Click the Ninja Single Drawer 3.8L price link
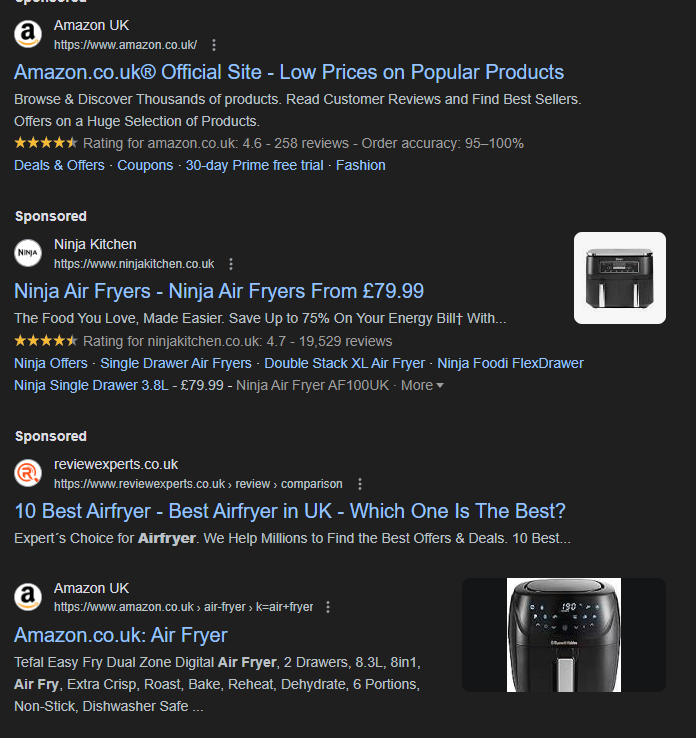Screen dimensions: 696x738 tap(119, 385)
